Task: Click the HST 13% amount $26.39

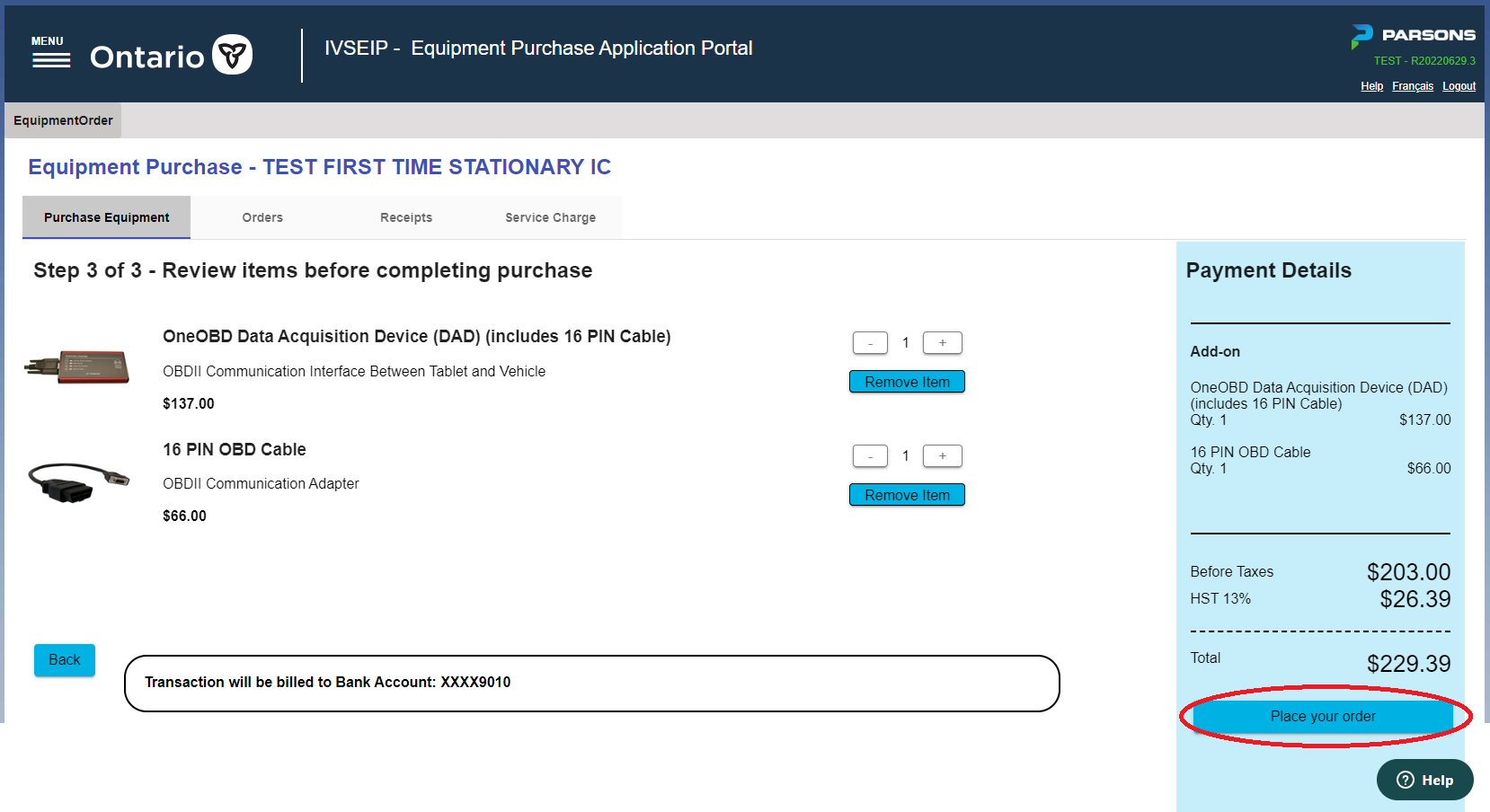Action: pos(1415,599)
